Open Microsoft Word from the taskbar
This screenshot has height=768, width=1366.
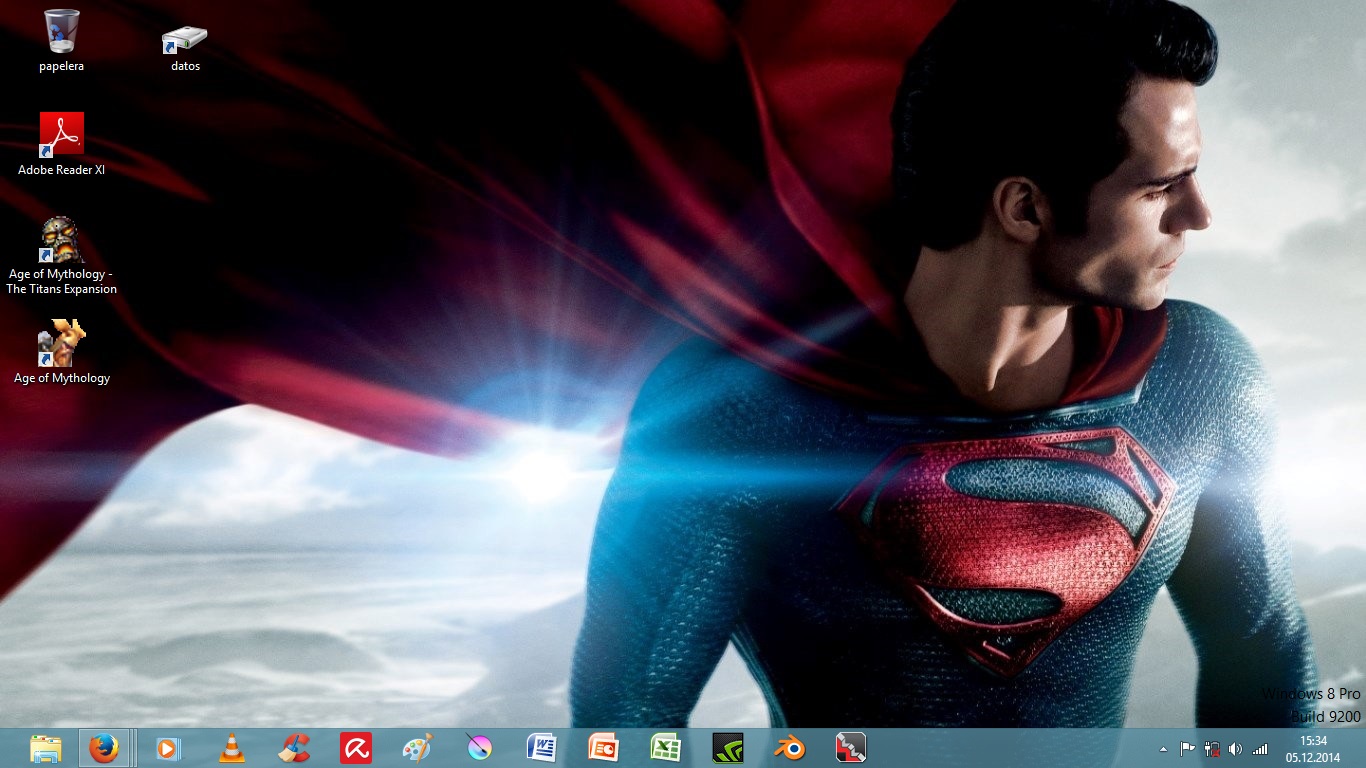[542, 748]
